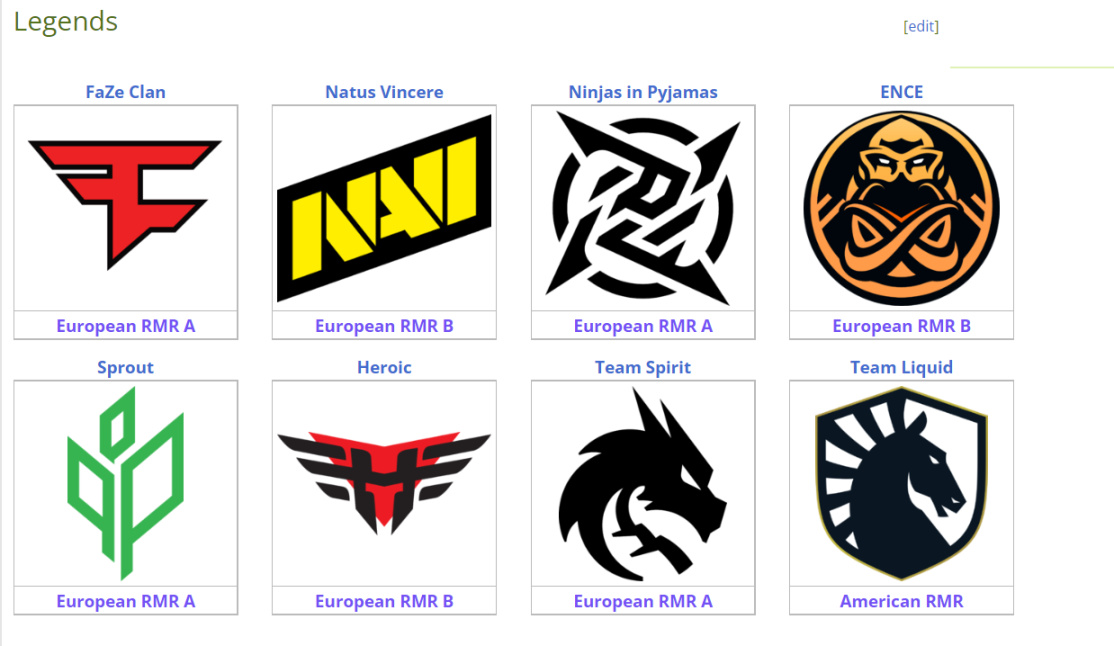Follow the Natus Vincere title link

[384, 92]
